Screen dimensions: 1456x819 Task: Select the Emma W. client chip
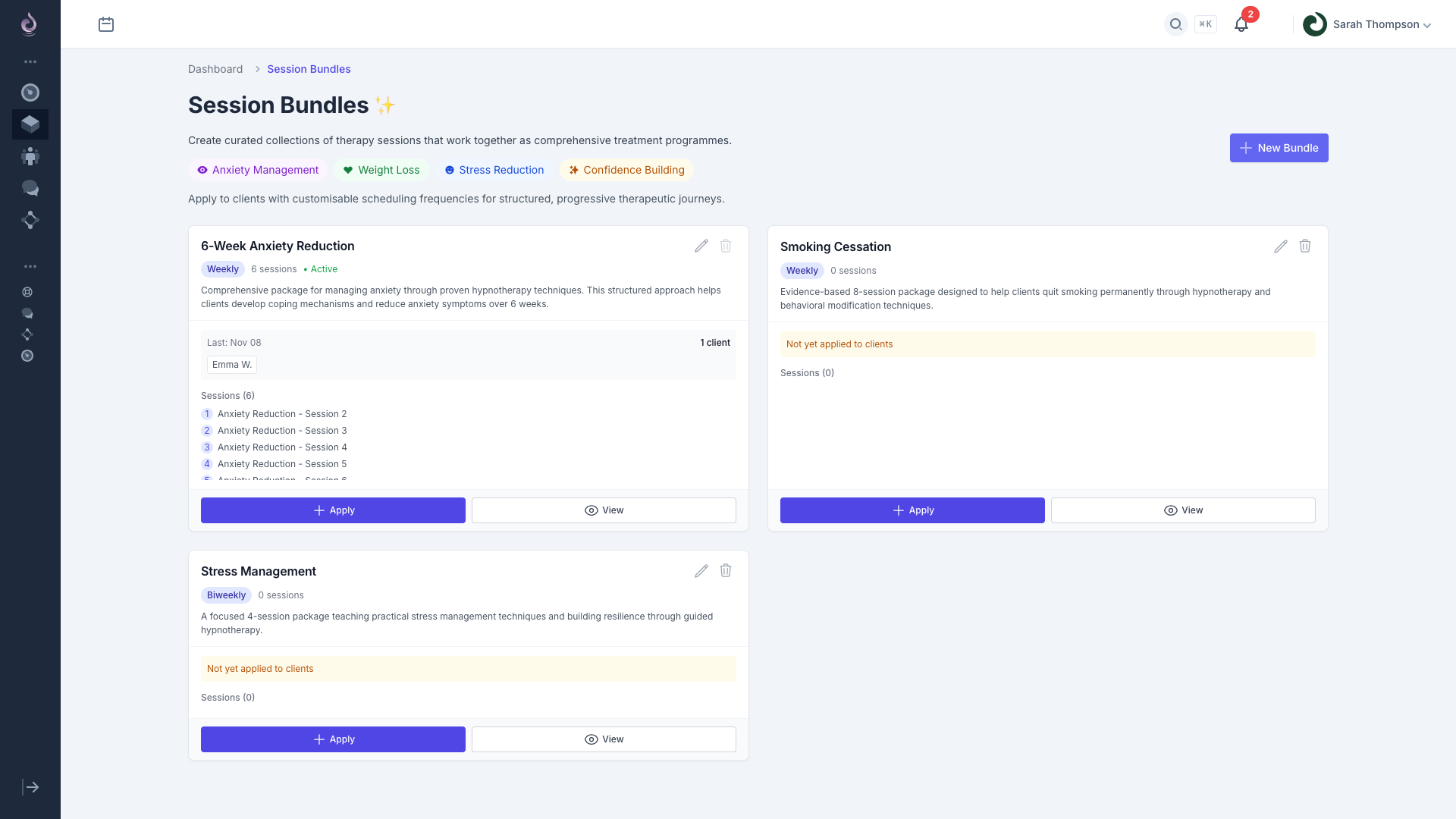coord(231,365)
